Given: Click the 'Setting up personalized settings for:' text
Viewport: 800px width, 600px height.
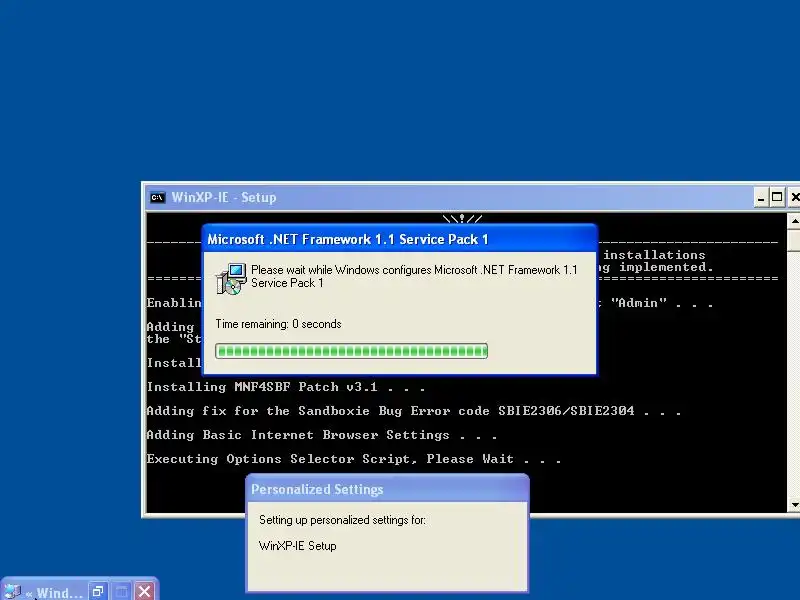Looking at the screenshot, I should [x=342, y=520].
